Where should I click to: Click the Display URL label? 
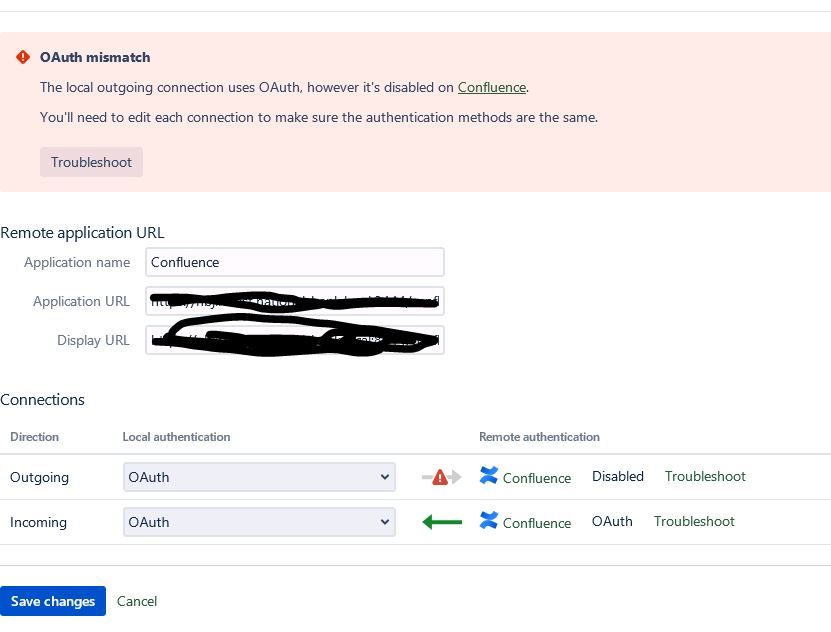coord(93,340)
